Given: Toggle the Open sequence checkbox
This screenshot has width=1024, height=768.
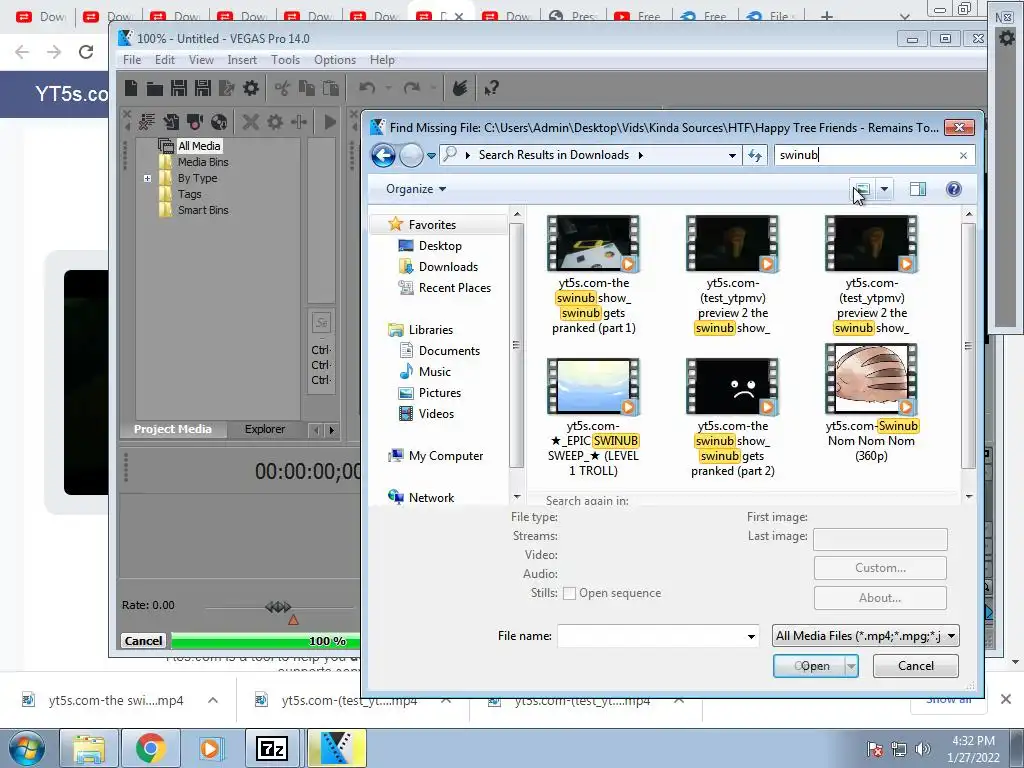Looking at the screenshot, I should coord(569,594).
